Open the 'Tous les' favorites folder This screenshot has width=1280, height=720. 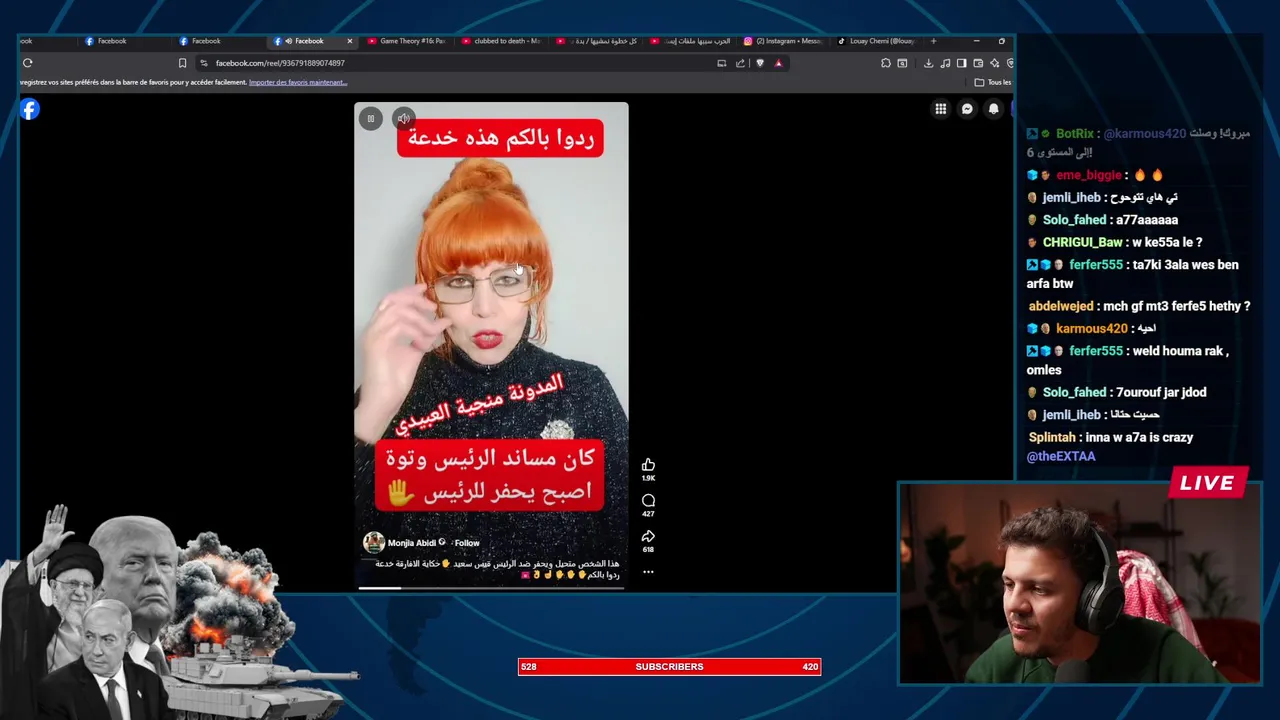tap(992, 82)
